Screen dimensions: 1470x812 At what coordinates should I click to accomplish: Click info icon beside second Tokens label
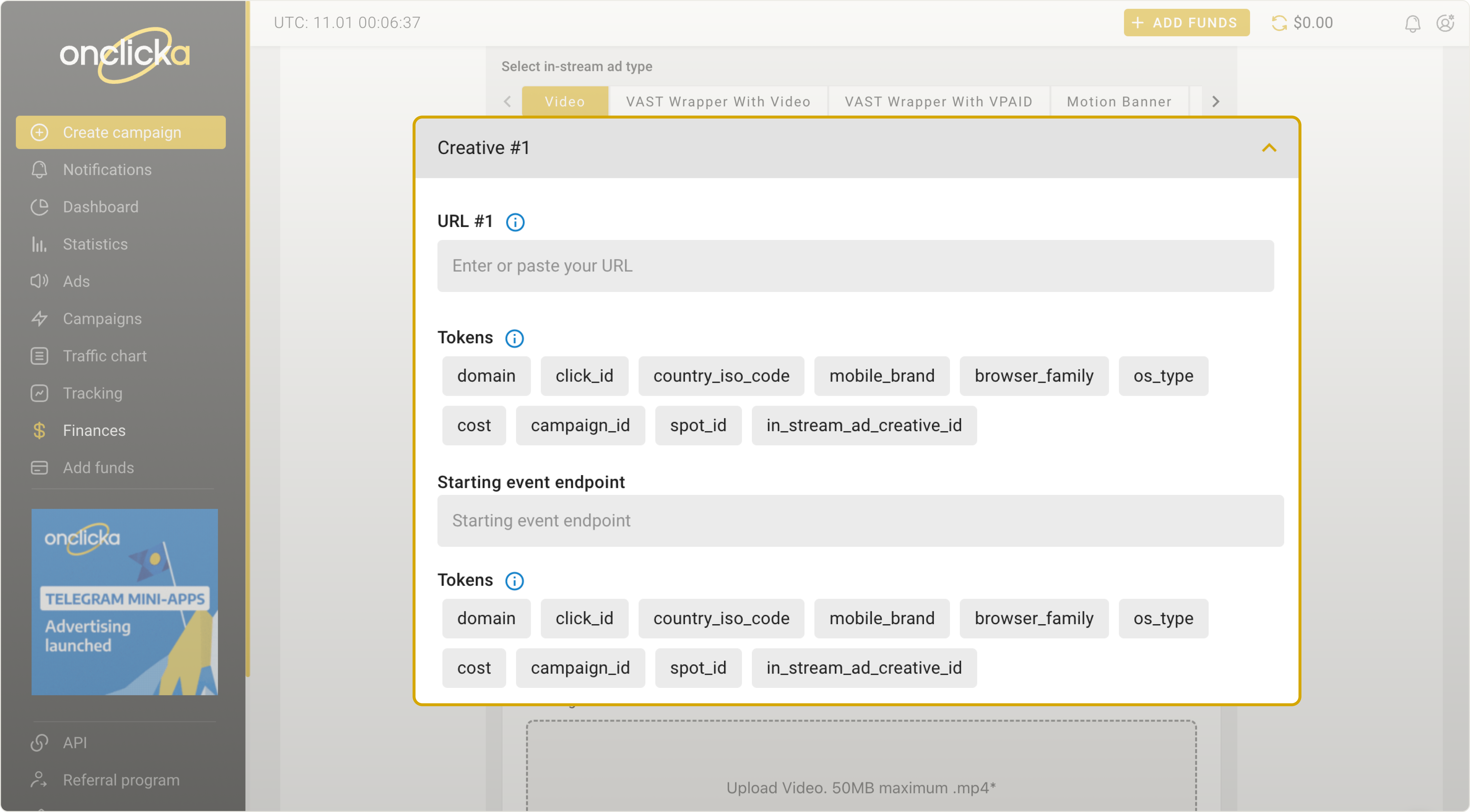tap(514, 581)
